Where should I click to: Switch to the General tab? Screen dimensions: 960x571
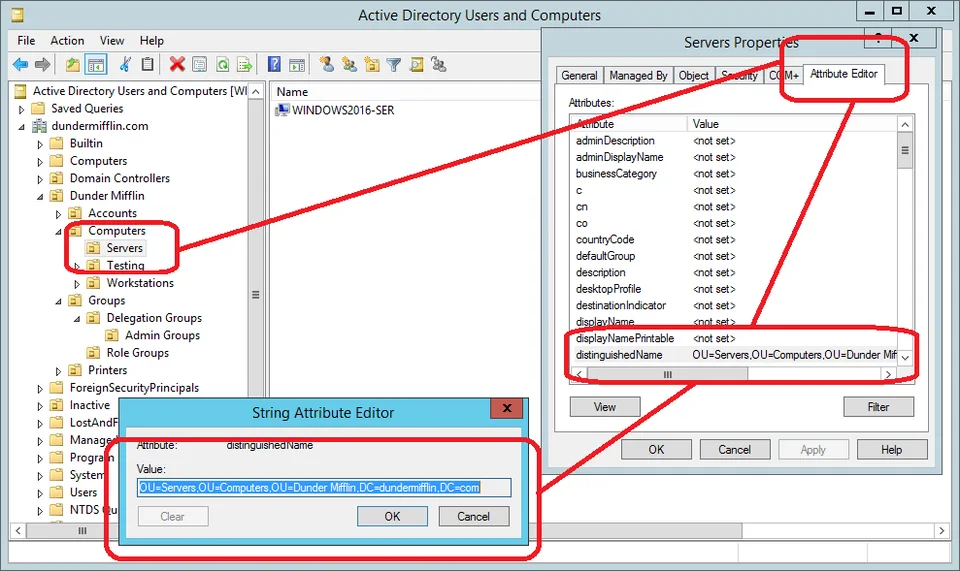point(579,75)
